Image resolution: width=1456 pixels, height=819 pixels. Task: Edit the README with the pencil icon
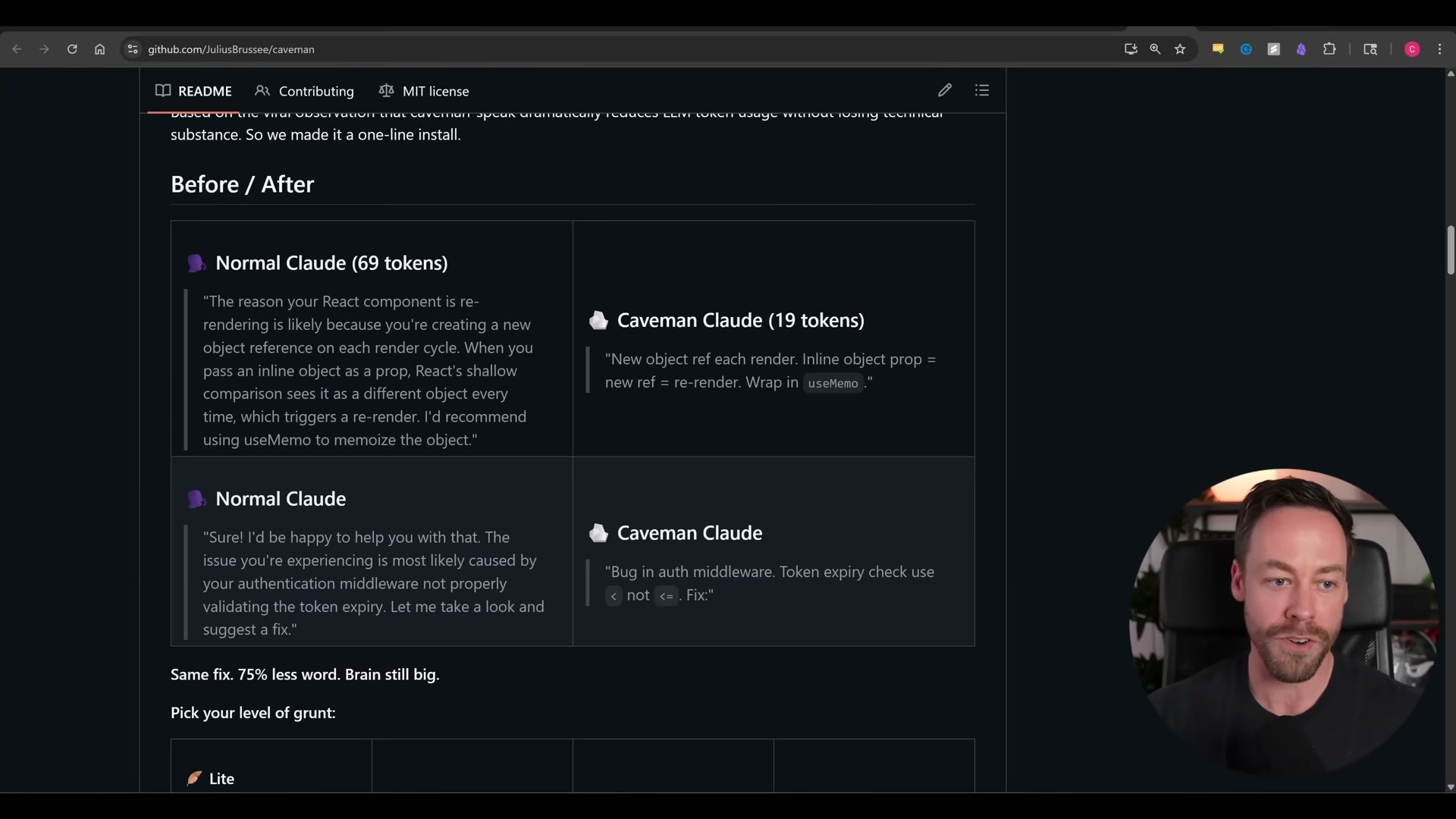(945, 90)
